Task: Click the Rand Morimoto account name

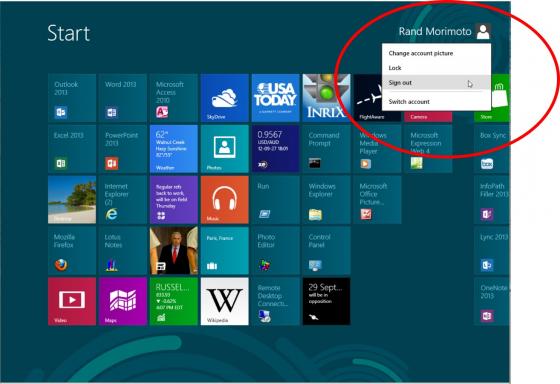Action: click(435, 32)
